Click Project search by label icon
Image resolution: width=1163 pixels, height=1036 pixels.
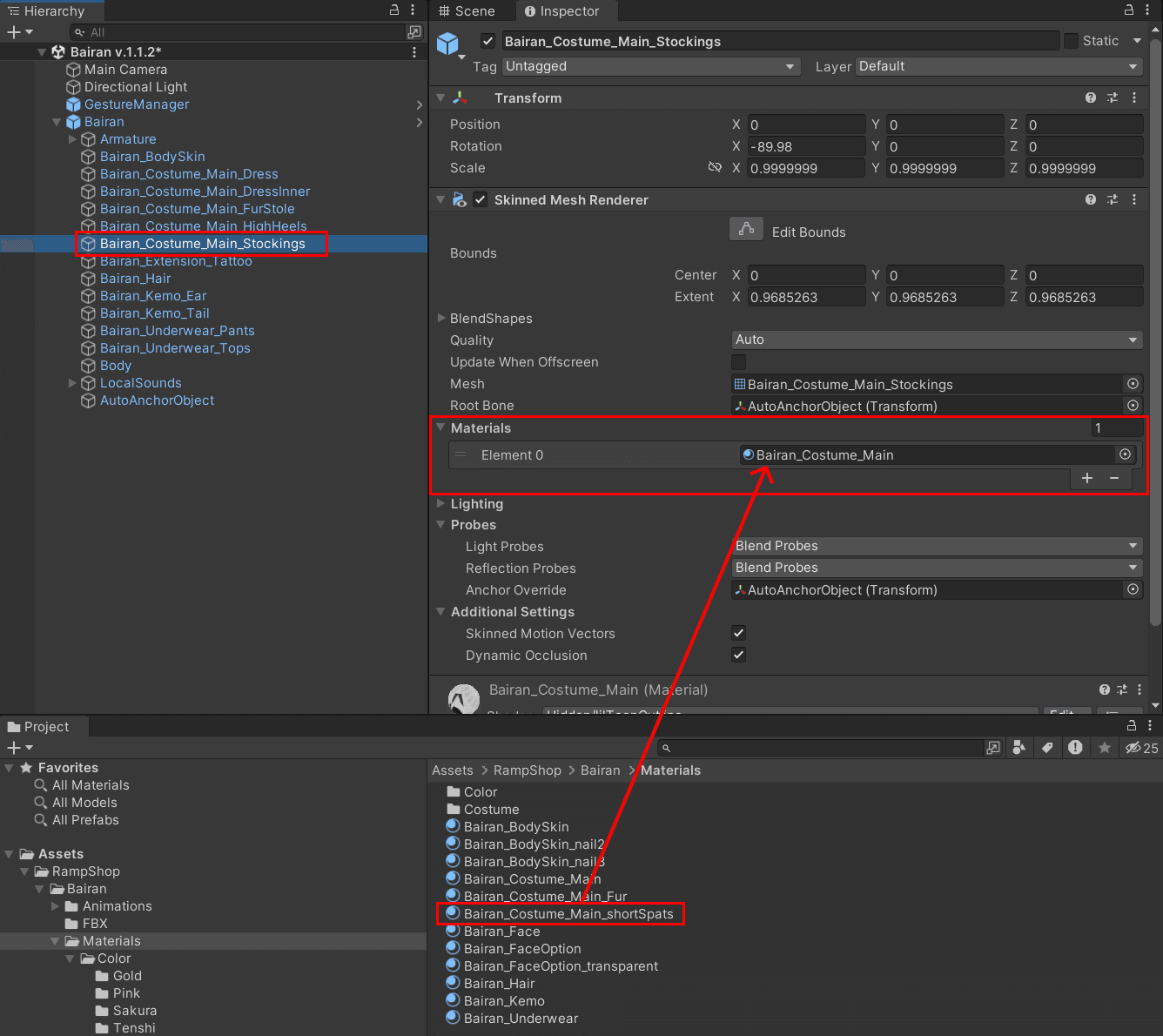click(x=1047, y=748)
